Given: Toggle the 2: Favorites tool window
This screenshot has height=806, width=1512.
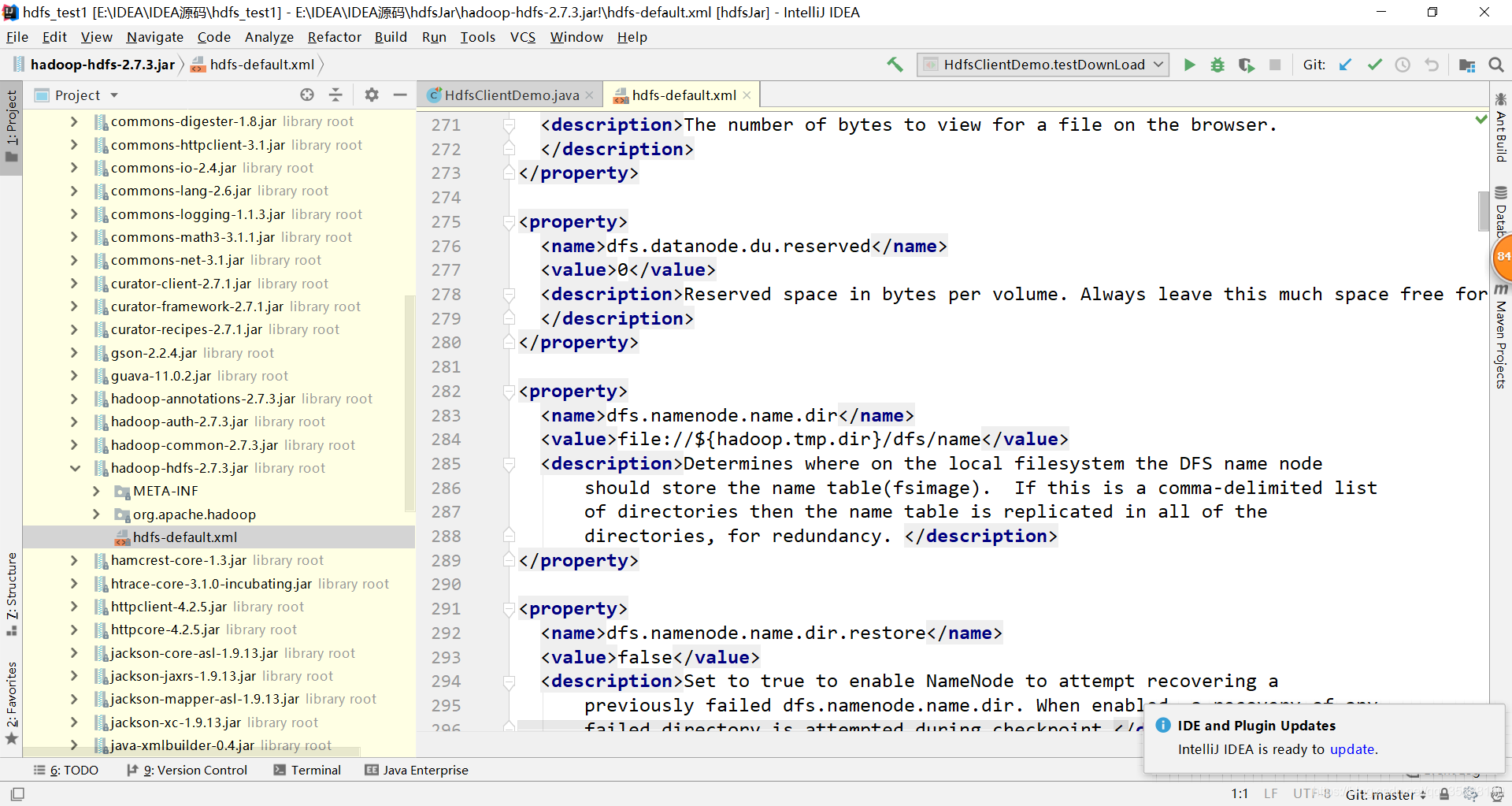Looking at the screenshot, I should [x=11, y=704].
